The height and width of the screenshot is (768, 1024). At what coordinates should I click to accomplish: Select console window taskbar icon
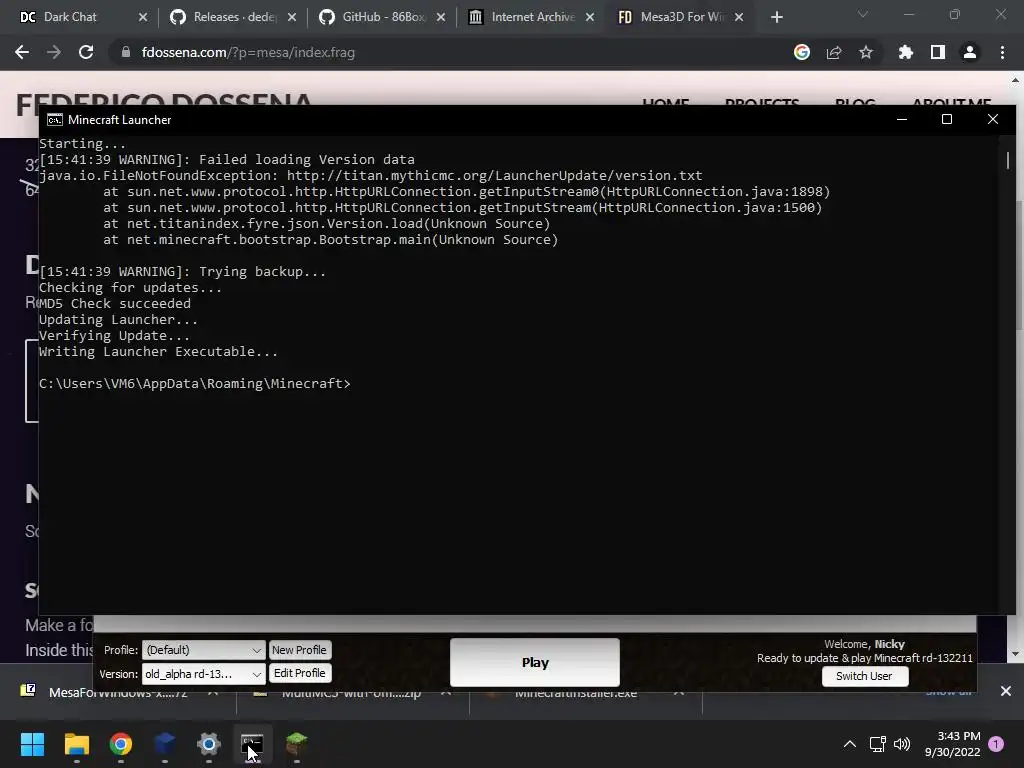point(252,744)
